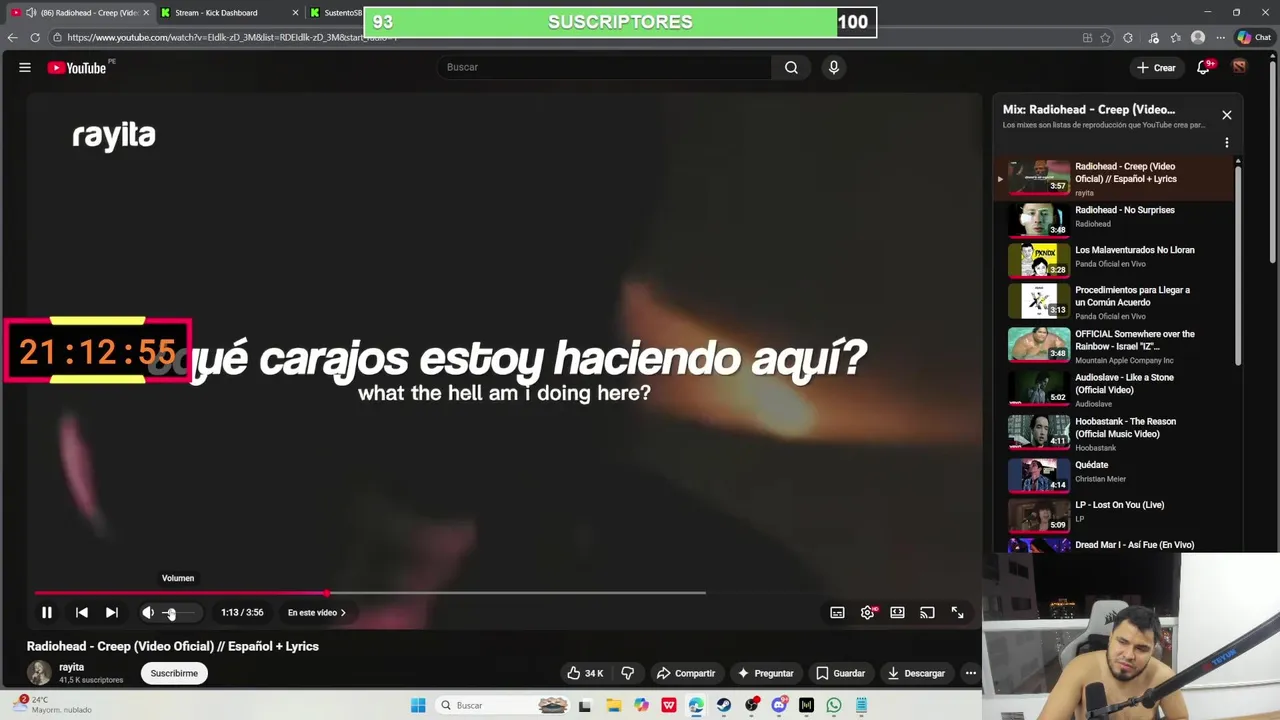Play Radiohead - No Surprises from the mix

(1115, 218)
